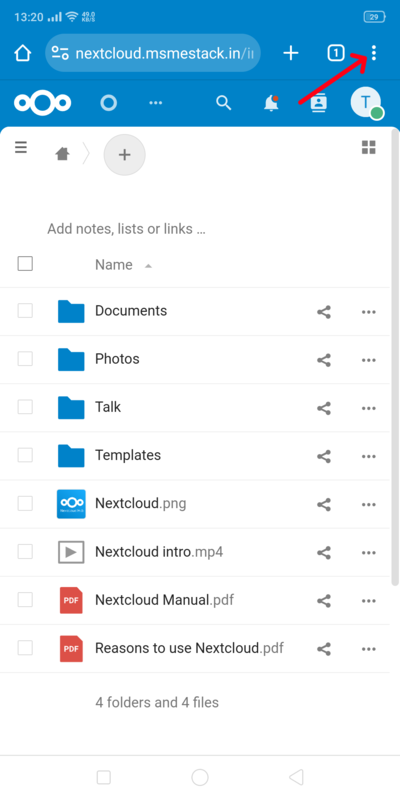
Task: Share the Nextcloud Manual.pdf file
Action: coord(324,601)
